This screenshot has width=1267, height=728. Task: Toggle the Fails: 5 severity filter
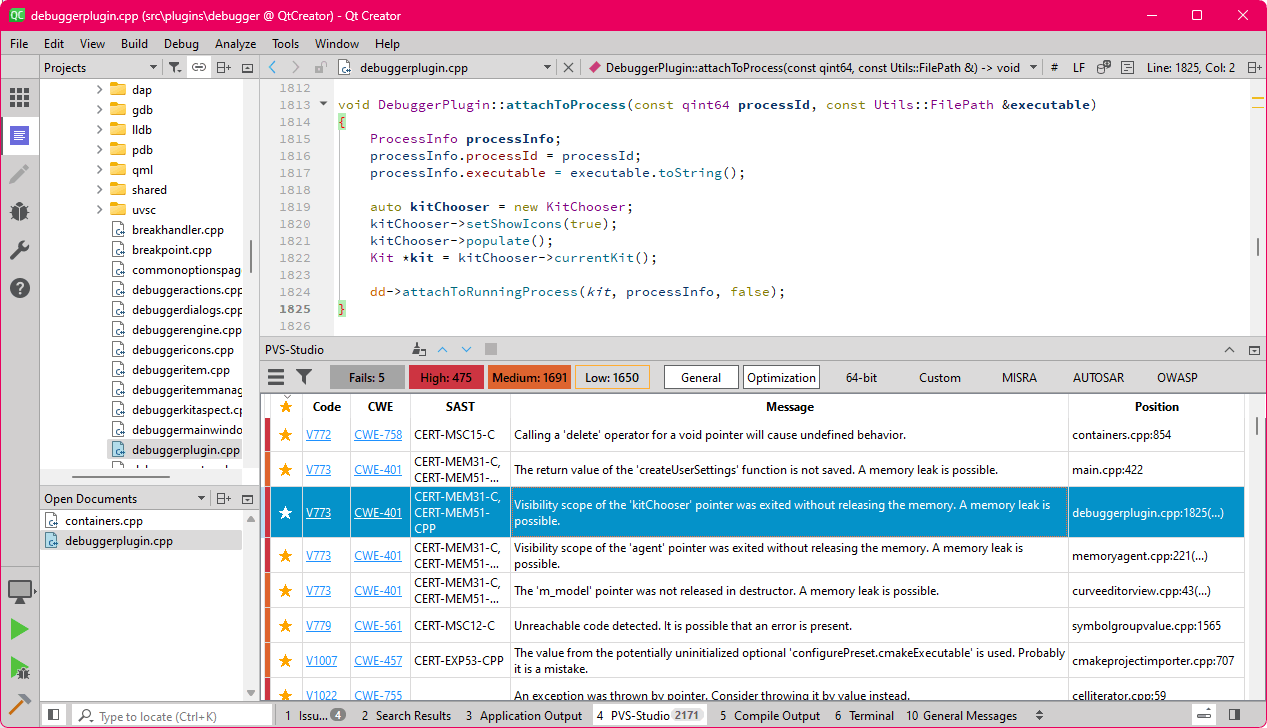pyautogui.click(x=366, y=377)
